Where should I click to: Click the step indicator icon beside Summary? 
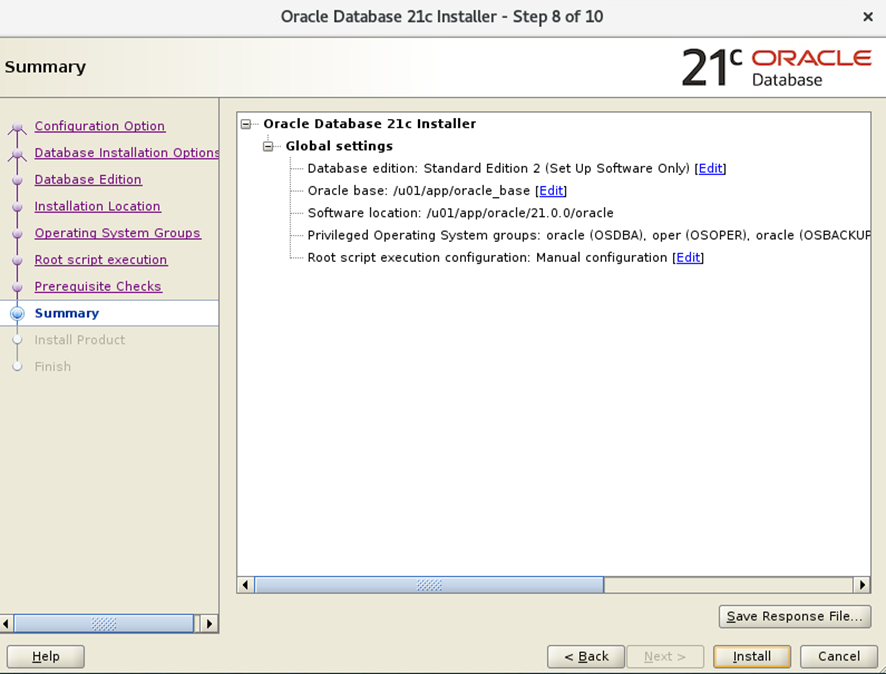point(18,313)
